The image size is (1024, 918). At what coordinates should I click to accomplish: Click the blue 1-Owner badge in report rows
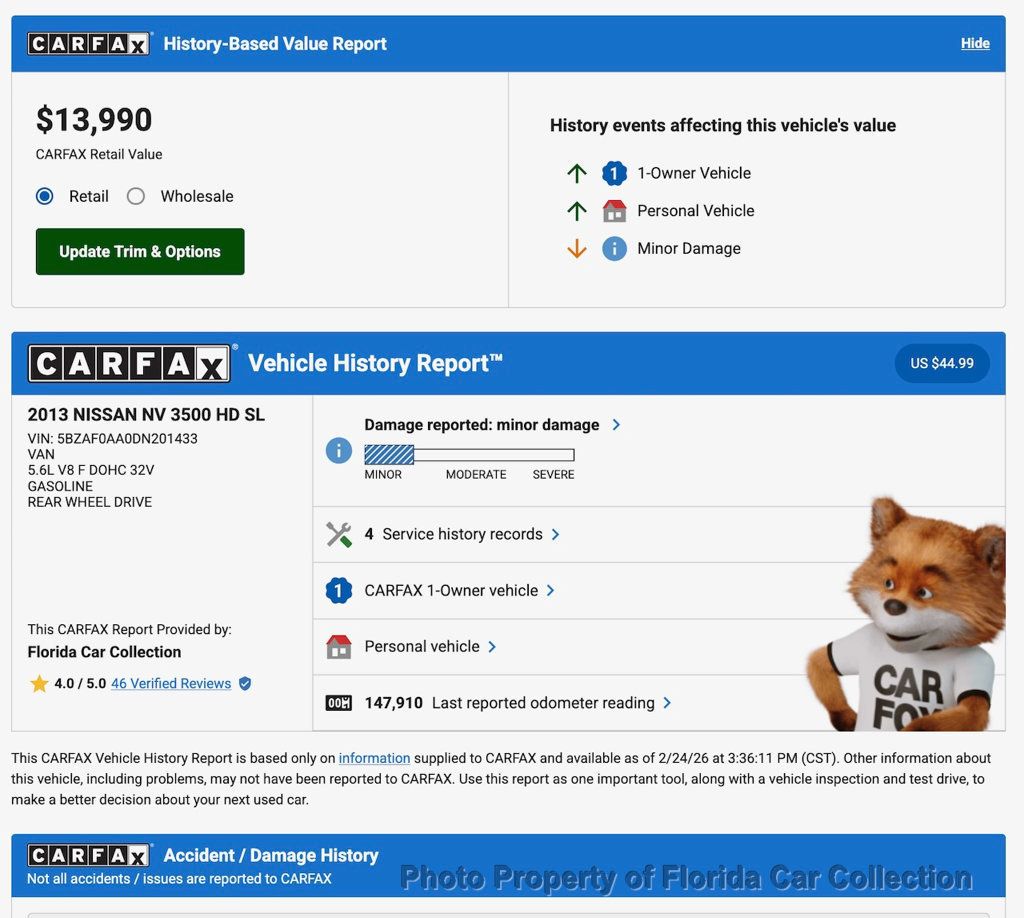339,590
